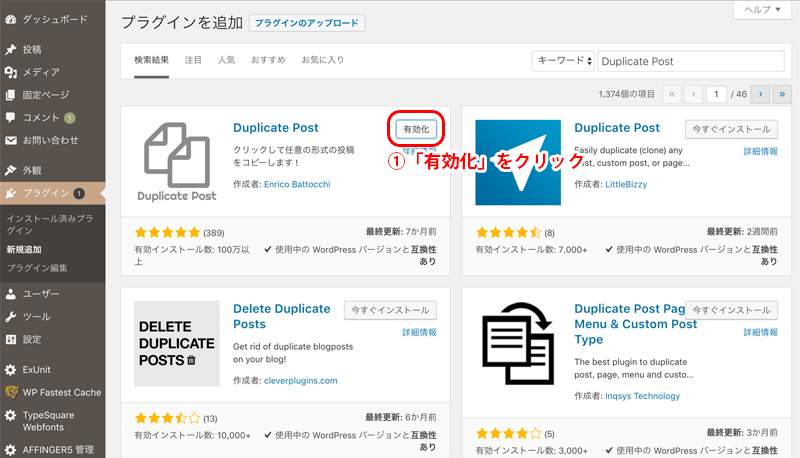
Task: Click the pages icon beside 固定ページ
Action: pyautogui.click(x=11, y=95)
